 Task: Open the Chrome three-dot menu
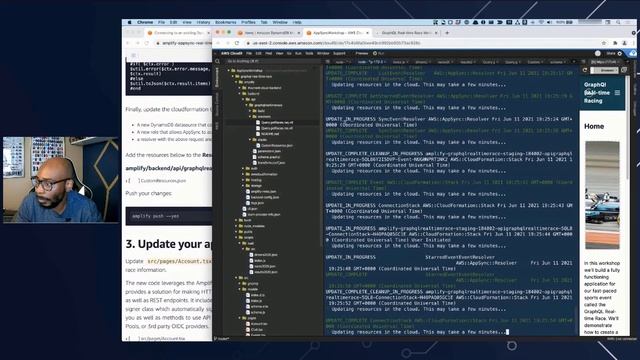click(x=634, y=43)
